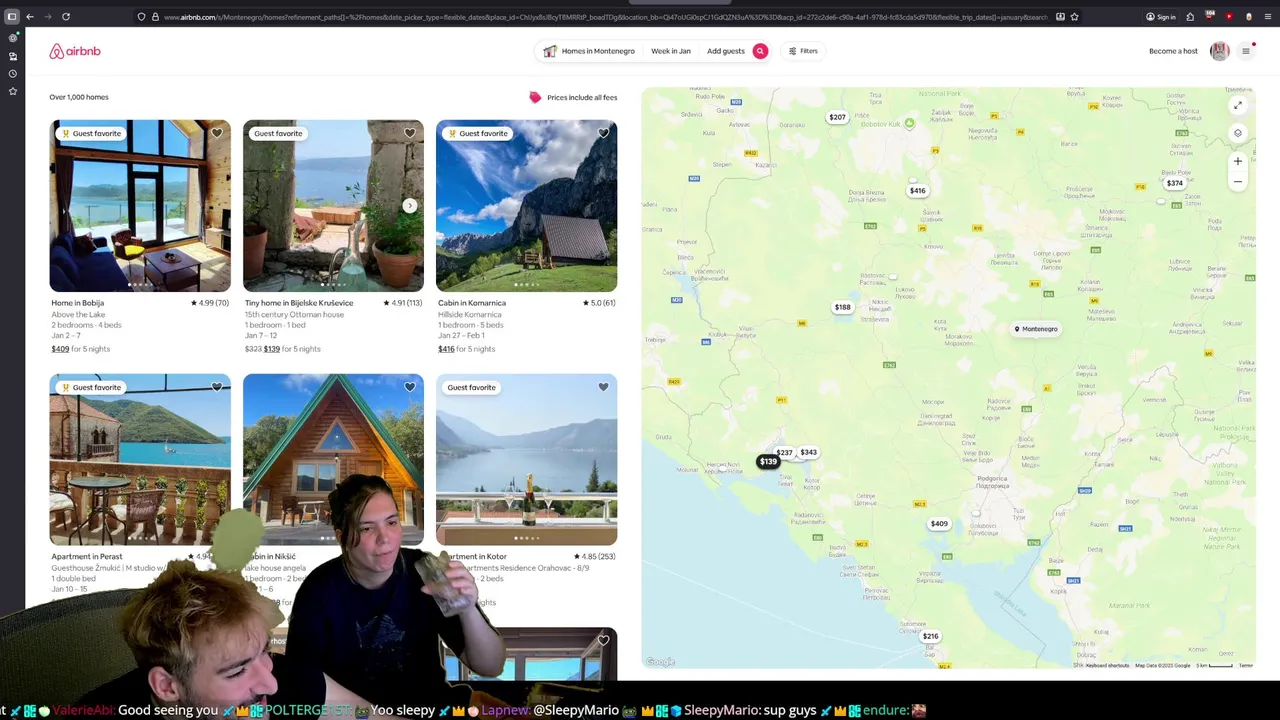1280x720 pixels.
Task: Click the $139 for 5 nights discounted price
Action: coord(292,349)
